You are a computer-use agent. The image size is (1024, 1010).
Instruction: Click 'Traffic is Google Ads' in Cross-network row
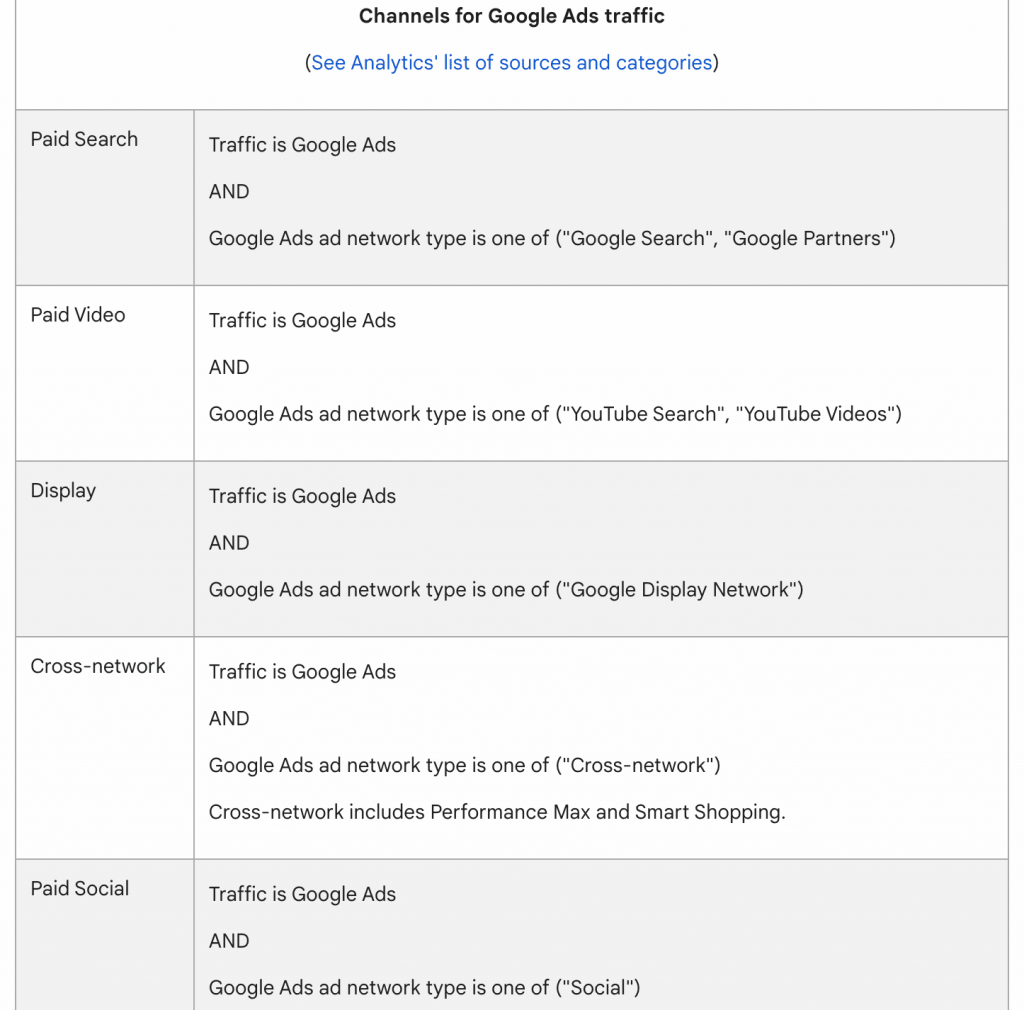[x=302, y=672]
